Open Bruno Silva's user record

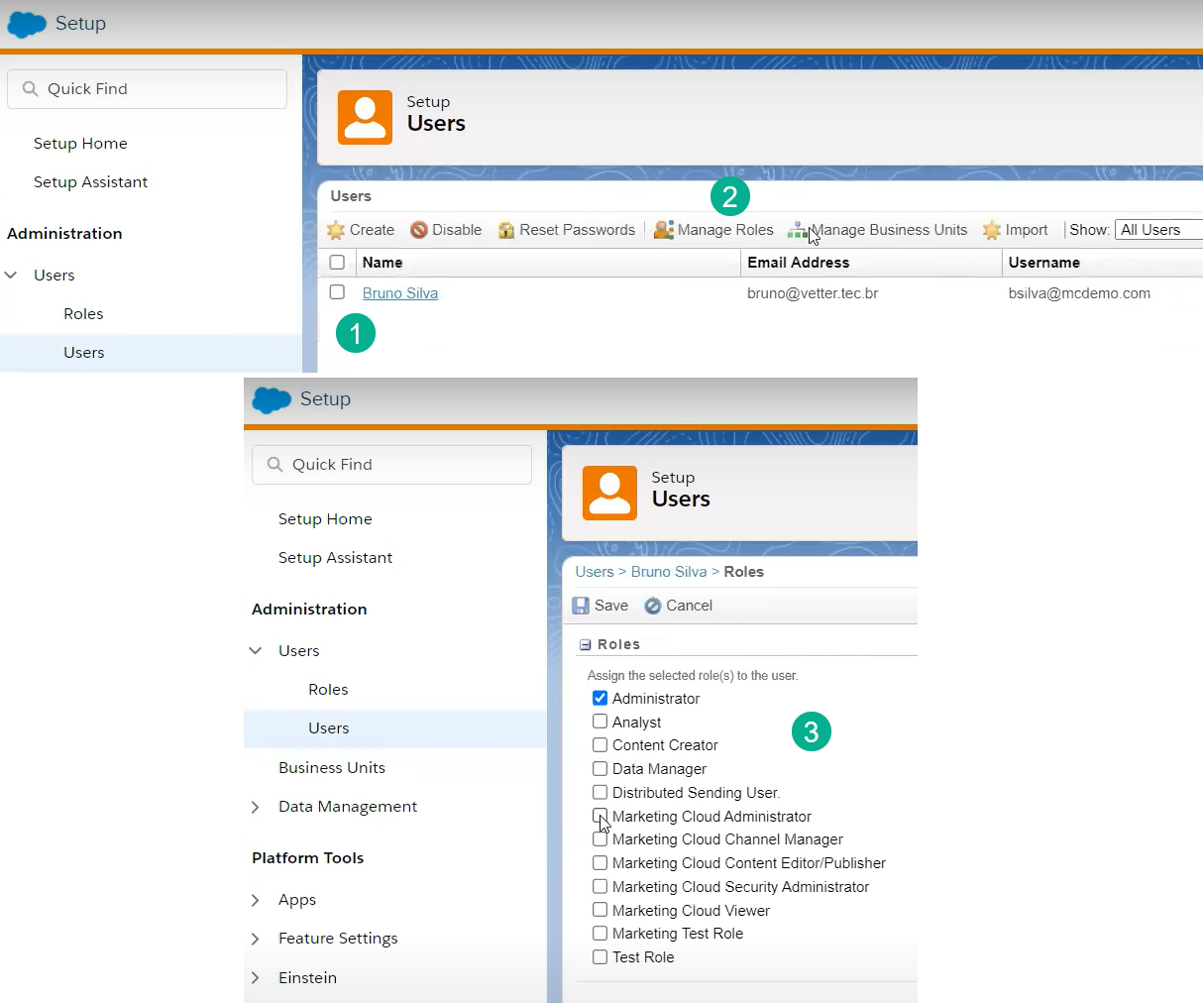(x=399, y=292)
